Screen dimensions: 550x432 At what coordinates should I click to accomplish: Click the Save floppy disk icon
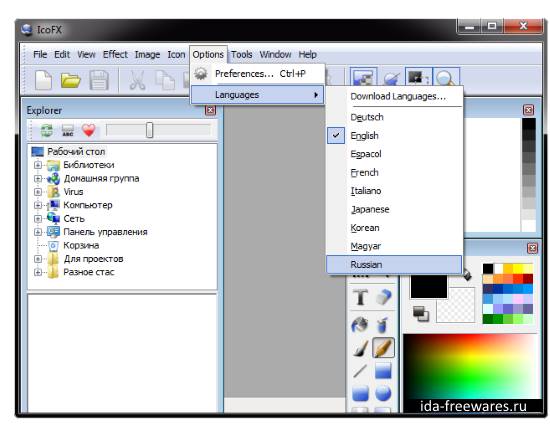tap(99, 80)
